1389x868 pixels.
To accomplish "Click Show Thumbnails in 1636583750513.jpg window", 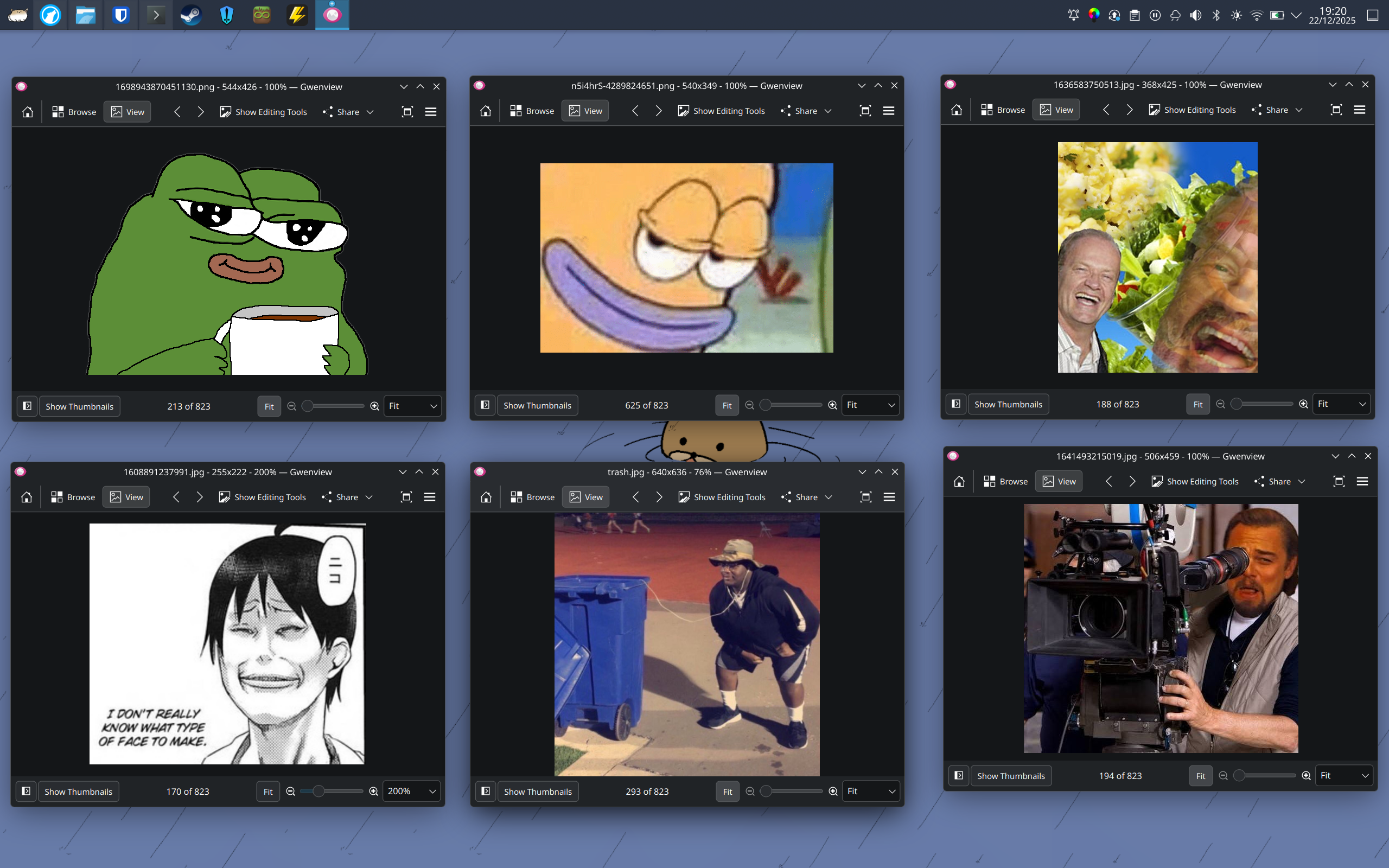I will coord(1008,404).
